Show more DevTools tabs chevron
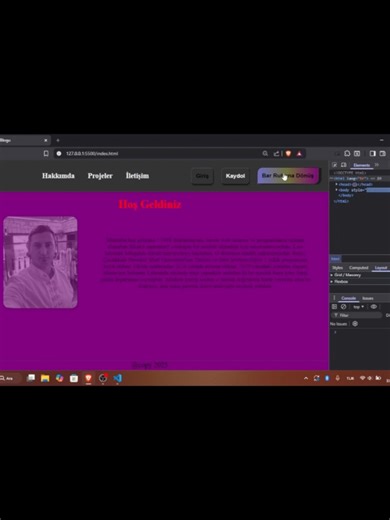 coord(377,165)
